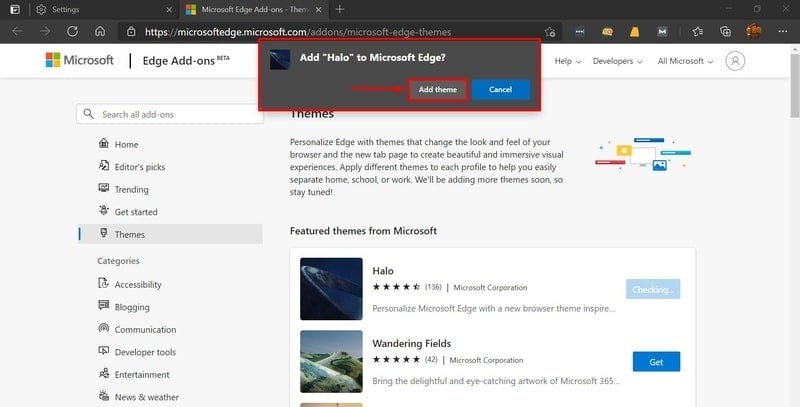Open the Entertainment category
This screenshot has width=800, height=407.
tap(134, 374)
